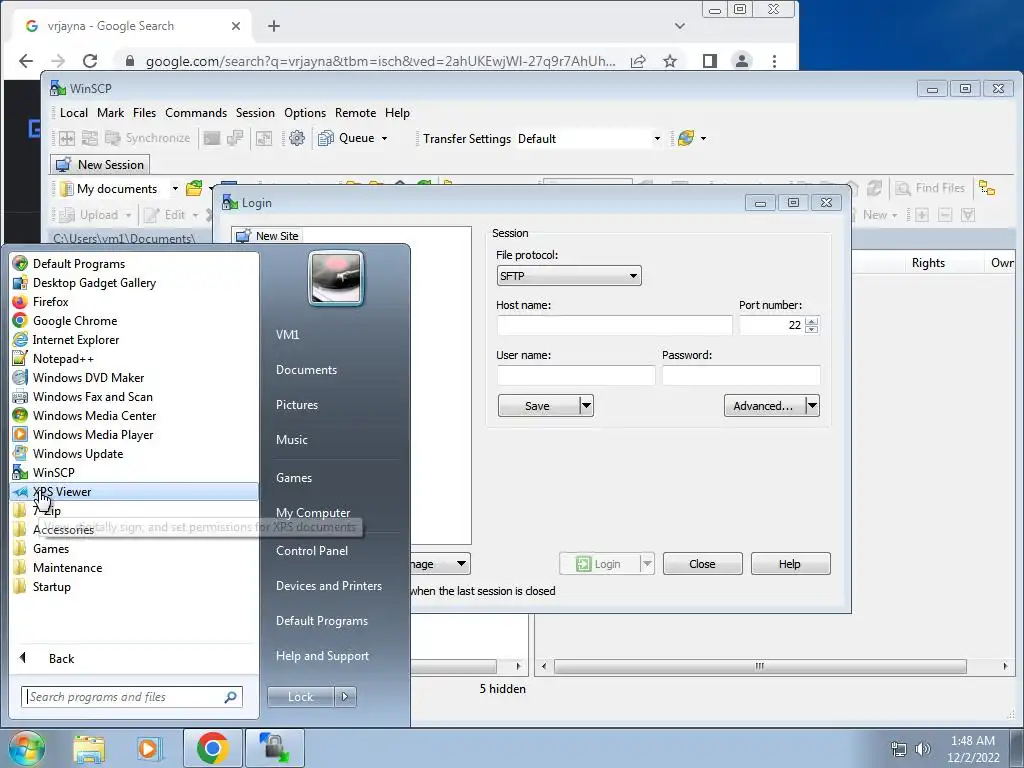The width and height of the screenshot is (1024, 768).
Task: Launch Windows Media Player from Start menu
Action: pyautogui.click(x=135, y=434)
